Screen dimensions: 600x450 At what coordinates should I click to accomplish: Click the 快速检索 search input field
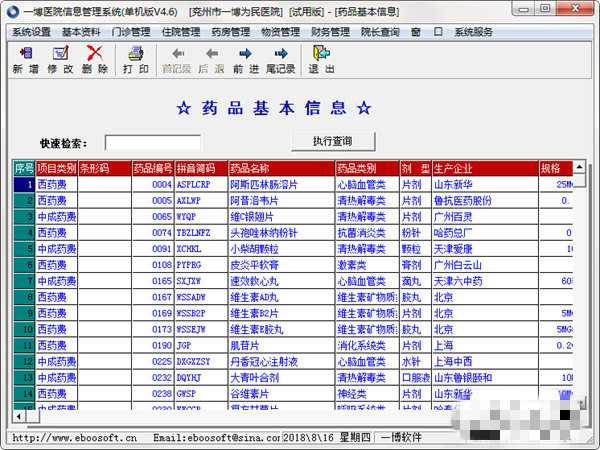[152, 142]
